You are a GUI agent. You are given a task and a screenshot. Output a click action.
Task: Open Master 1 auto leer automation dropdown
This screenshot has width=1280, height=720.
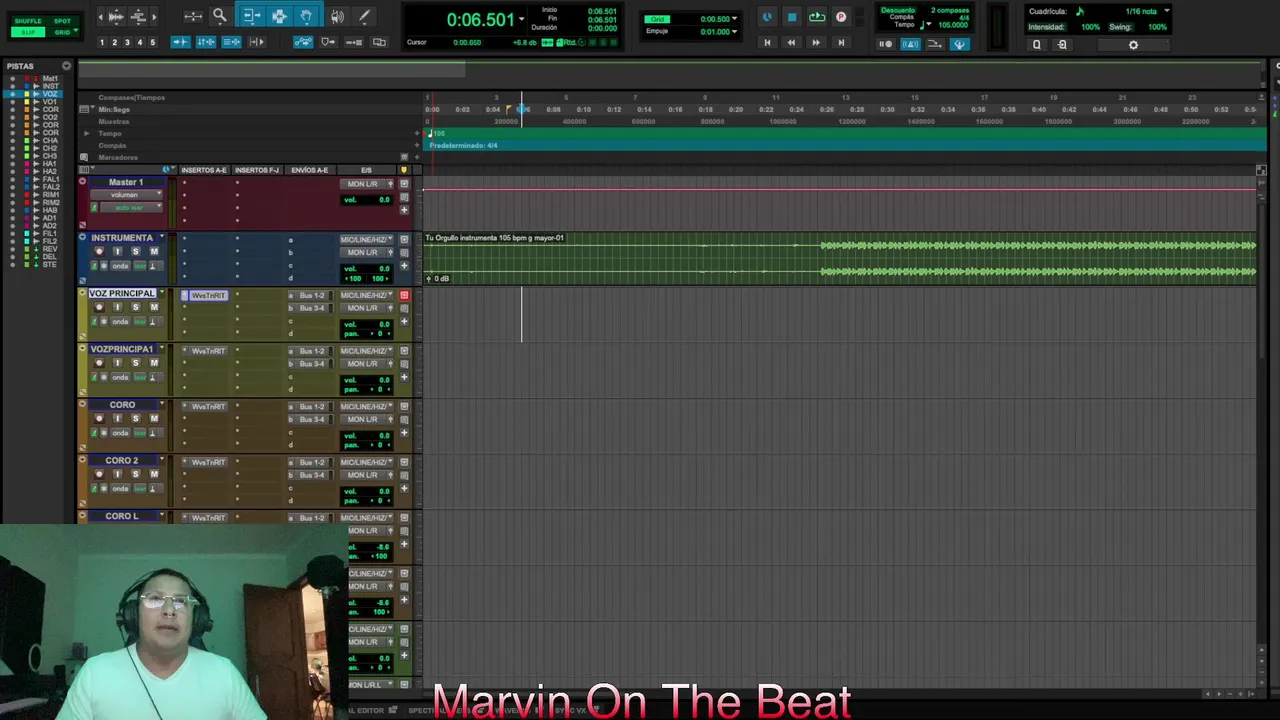click(x=133, y=207)
